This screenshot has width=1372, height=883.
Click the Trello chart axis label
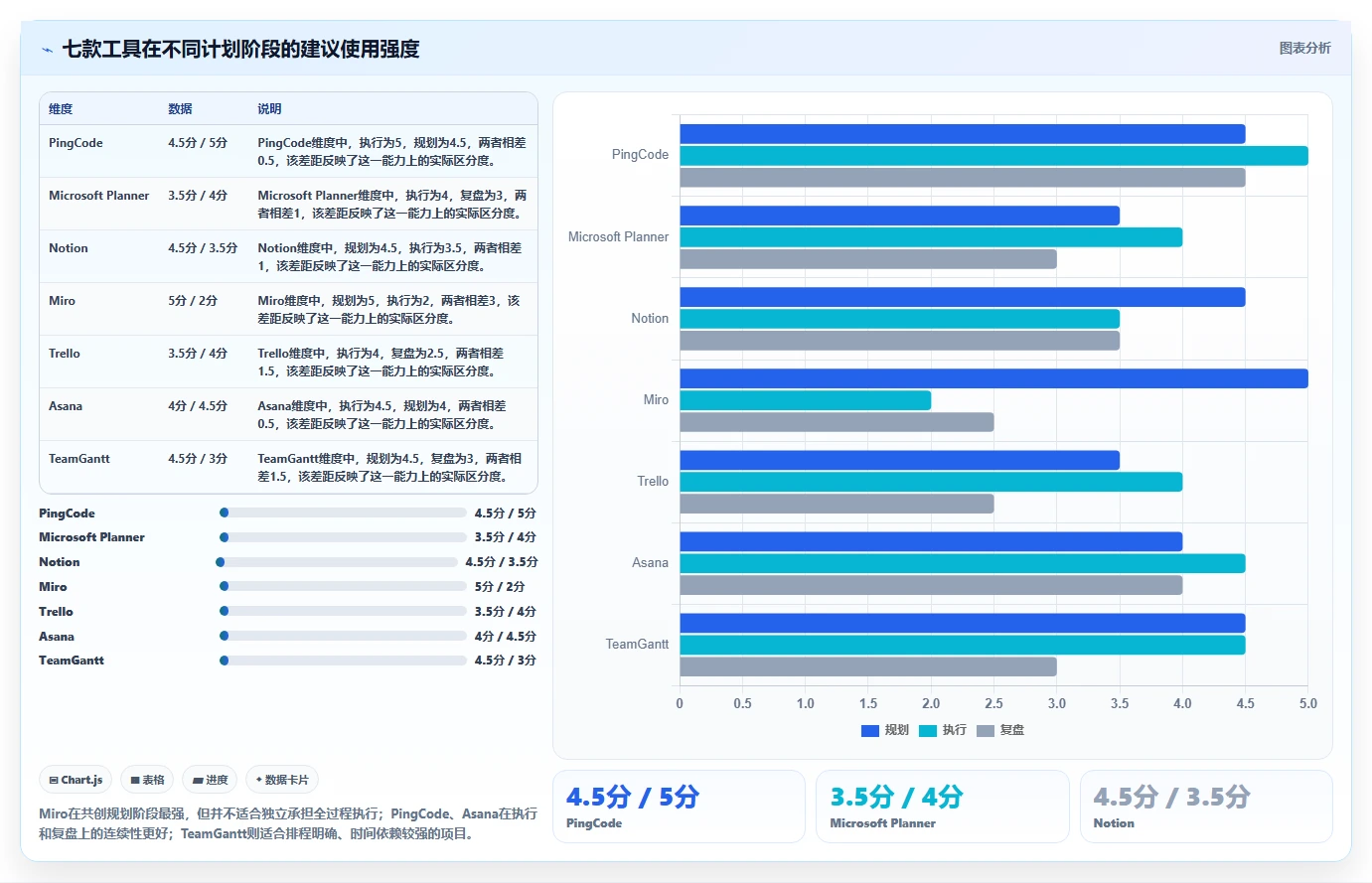(x=653, y=482)
